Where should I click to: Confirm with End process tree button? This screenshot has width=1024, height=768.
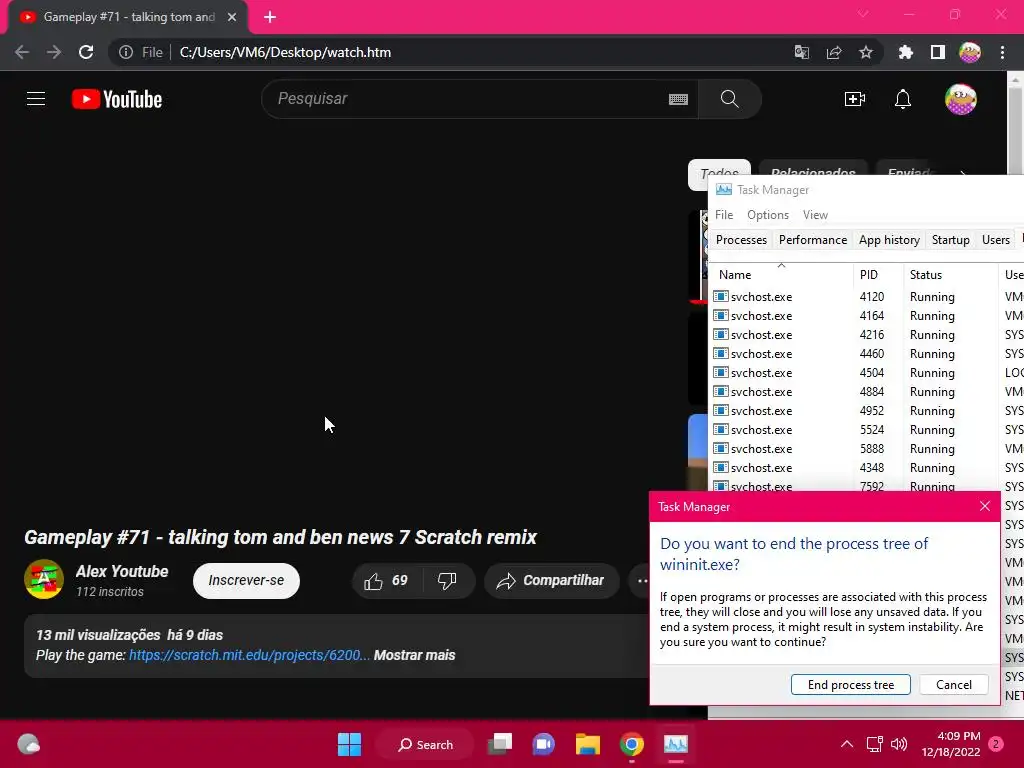coord(850,684)
